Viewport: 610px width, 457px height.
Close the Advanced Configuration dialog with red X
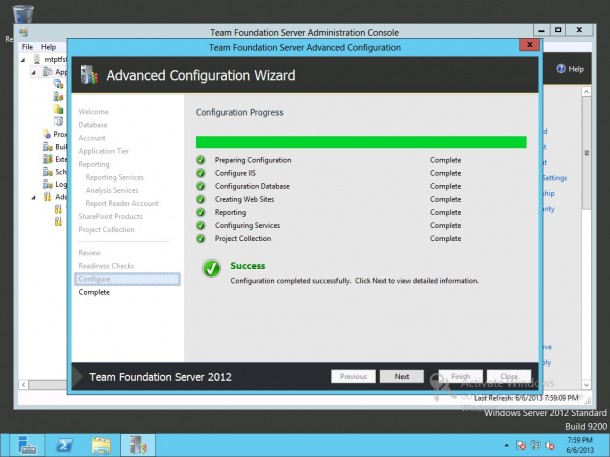pos(529,45)
